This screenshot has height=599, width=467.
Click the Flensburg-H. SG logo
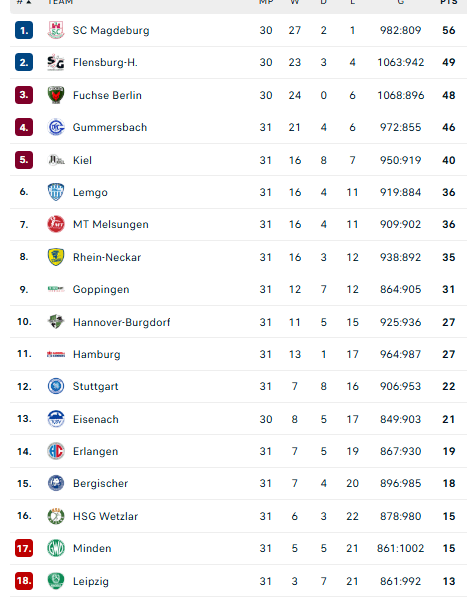[x=56, y=62]
